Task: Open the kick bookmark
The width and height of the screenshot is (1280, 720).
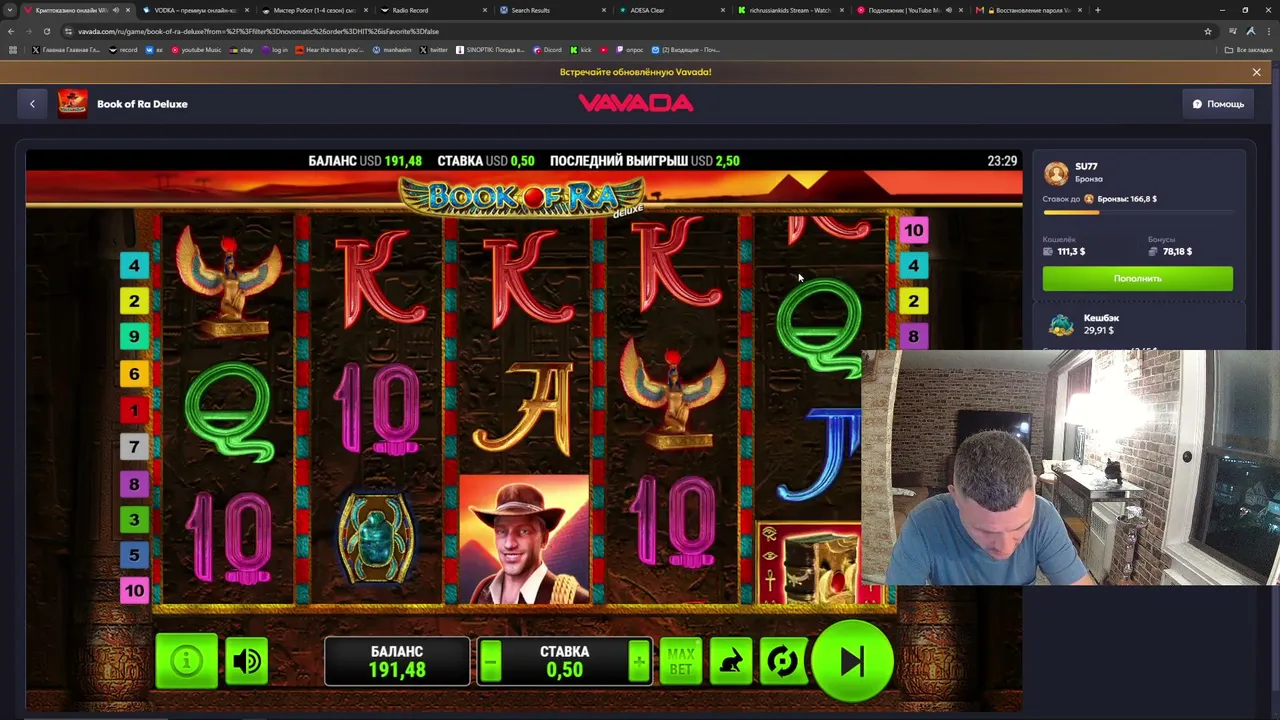Action: coord(581,50)
